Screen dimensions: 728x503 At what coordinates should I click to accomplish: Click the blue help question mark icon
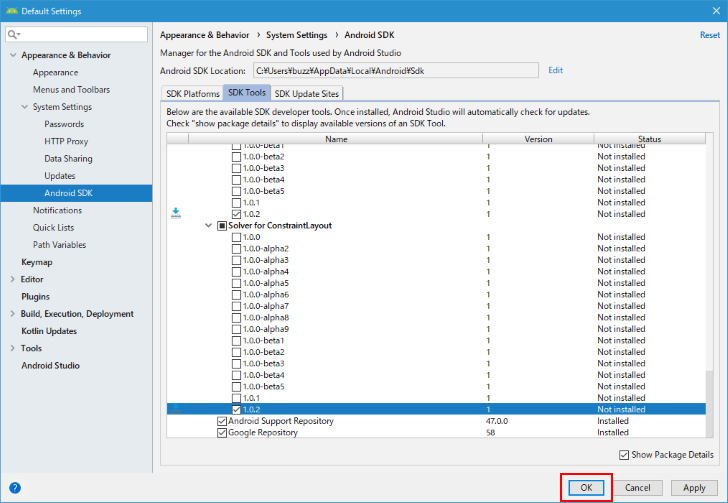(15, 488)
